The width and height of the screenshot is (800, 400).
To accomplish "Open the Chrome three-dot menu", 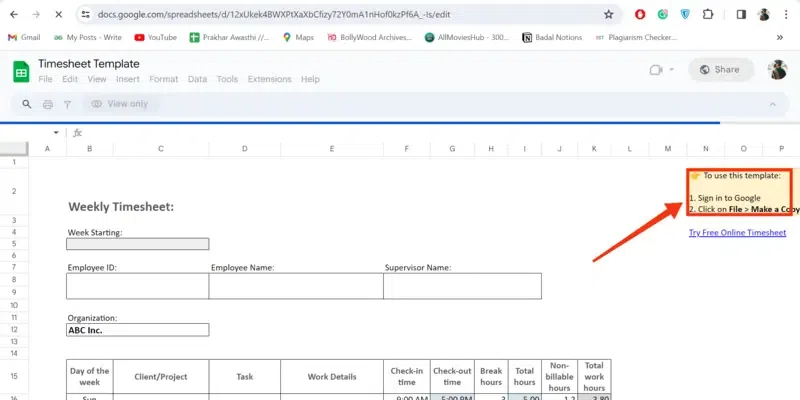I will click(786, 15).
